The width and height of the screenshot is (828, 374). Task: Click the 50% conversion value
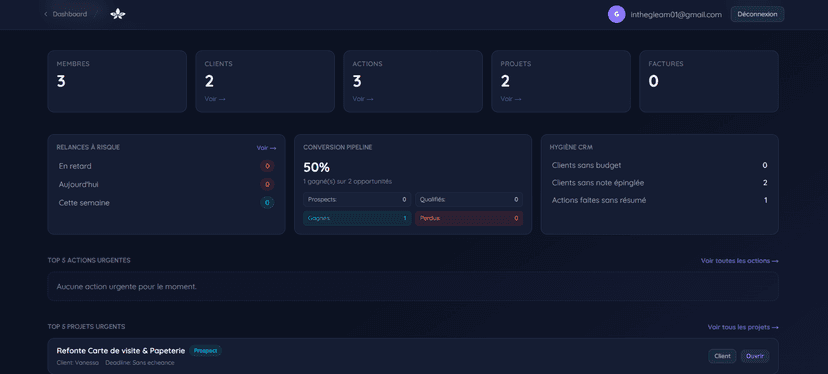[x=316, y=167]
